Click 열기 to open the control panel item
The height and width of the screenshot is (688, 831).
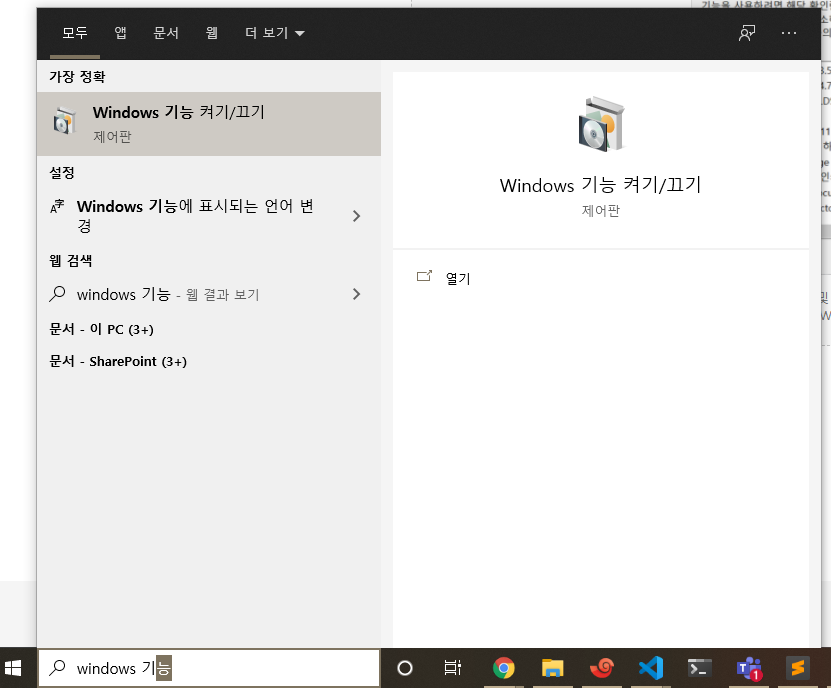click(458, 278)
